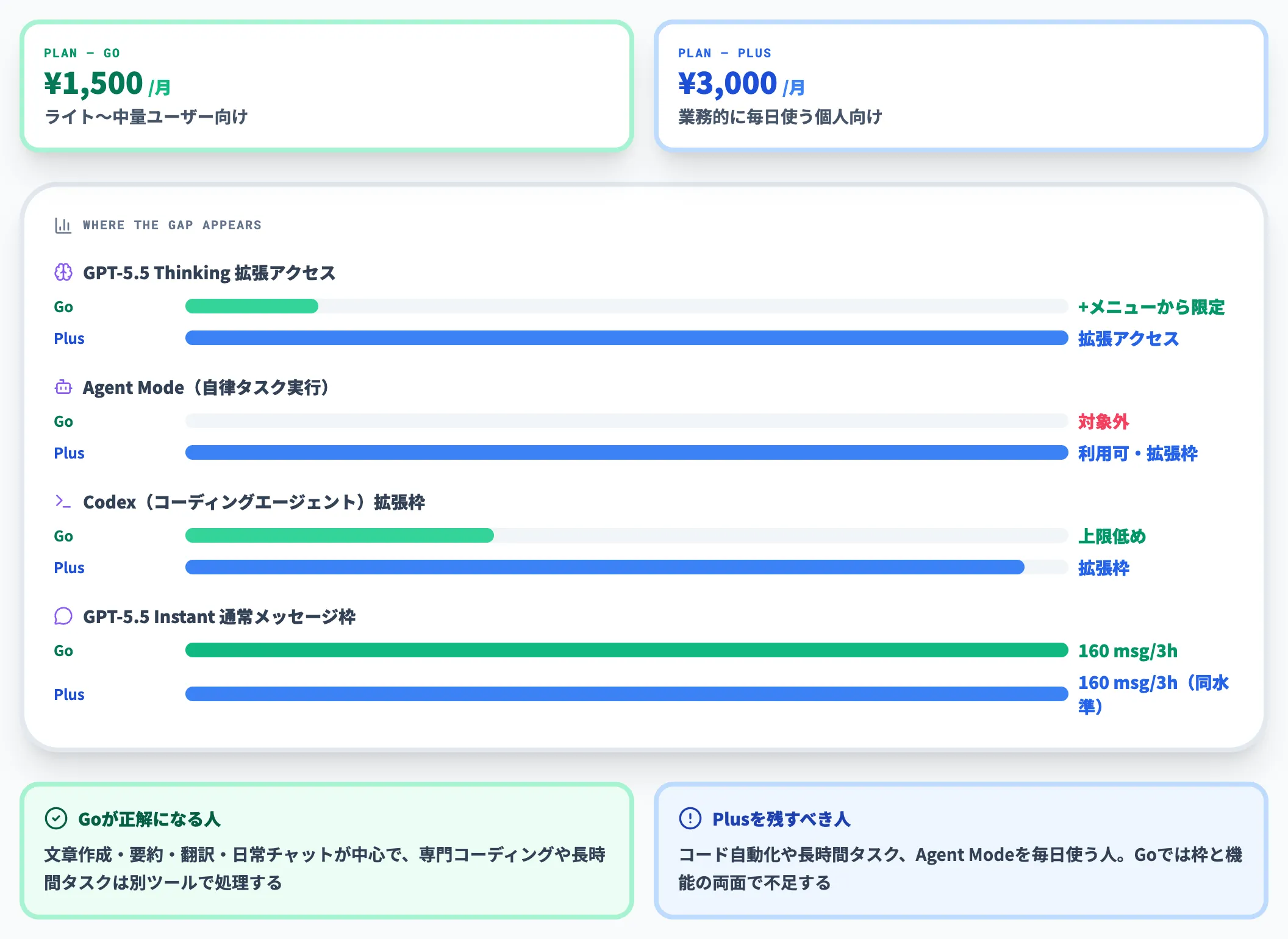The width and height of the screenshot is (1288, 939).
Task: Click the Plus label under GPT-5.5 Thinking
Action: tap(69, 338)
